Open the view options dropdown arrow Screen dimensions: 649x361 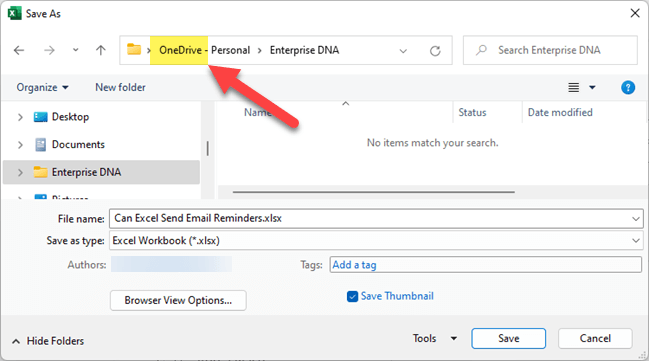592,87
